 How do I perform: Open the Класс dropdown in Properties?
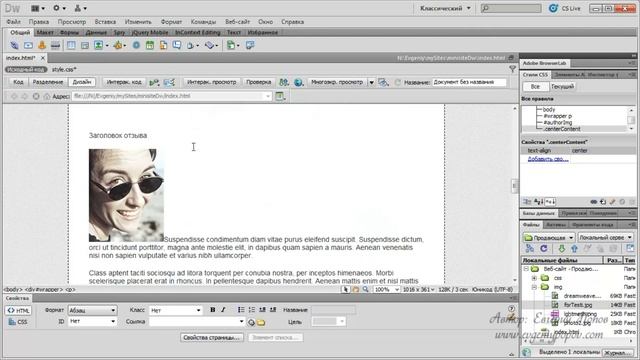tap(176, 311)
